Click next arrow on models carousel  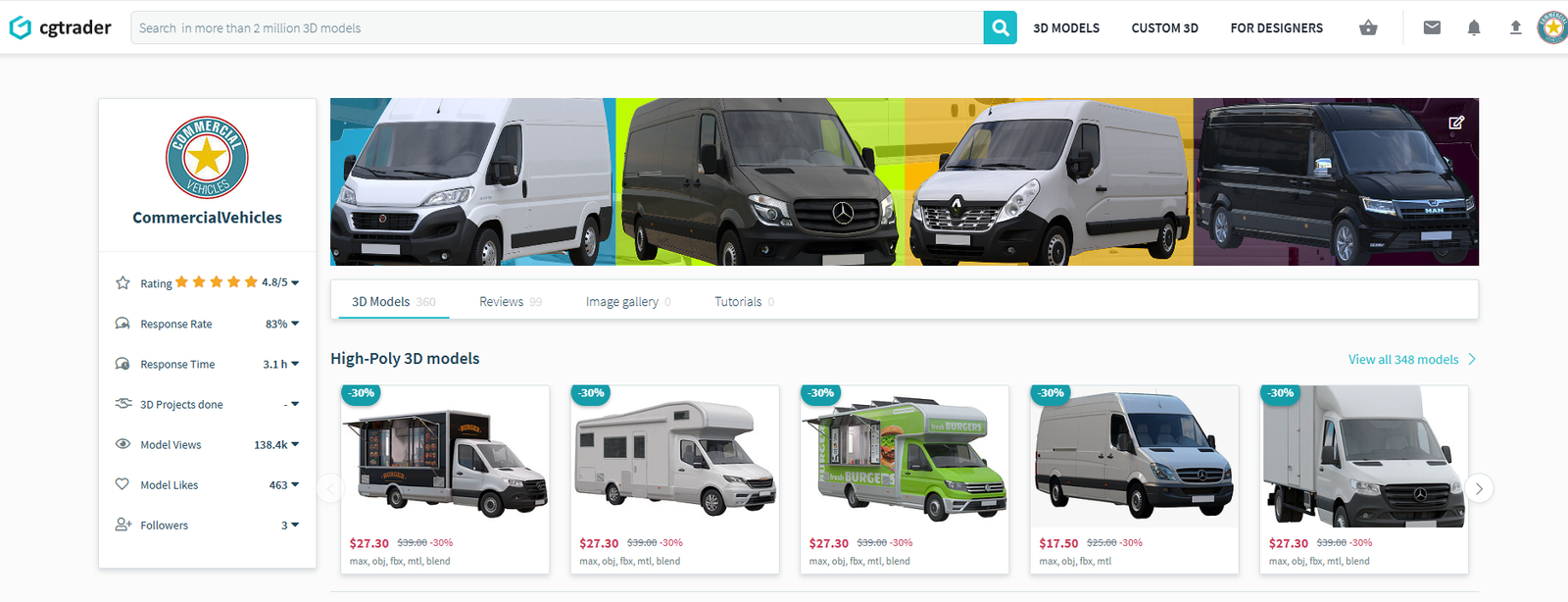click(1479, 488)
